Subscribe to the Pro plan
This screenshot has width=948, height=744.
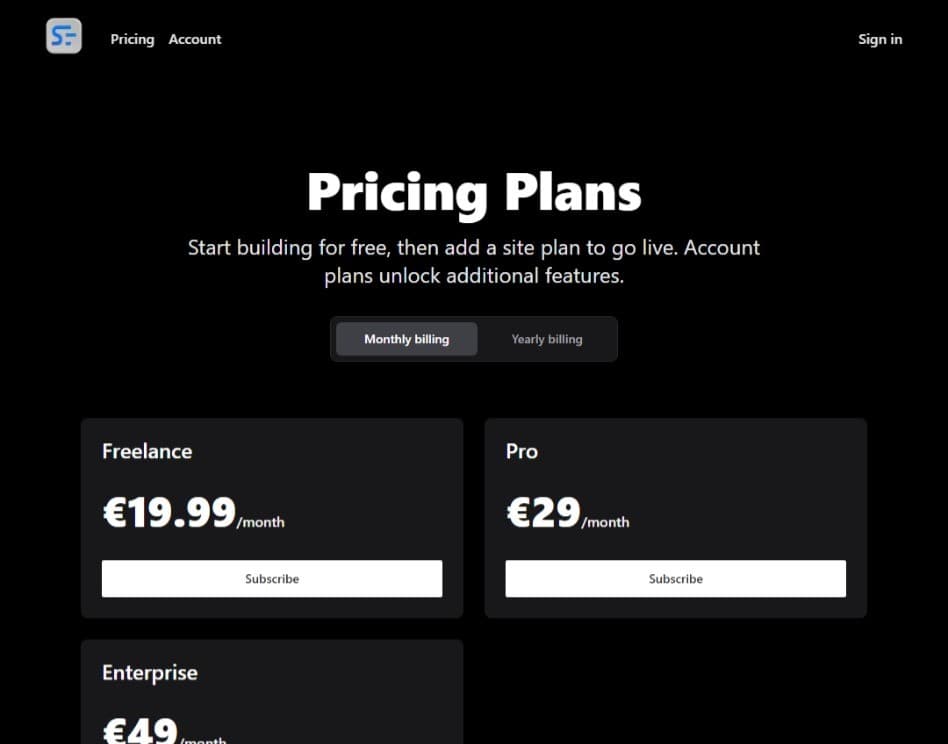click(x=675, y=578)
